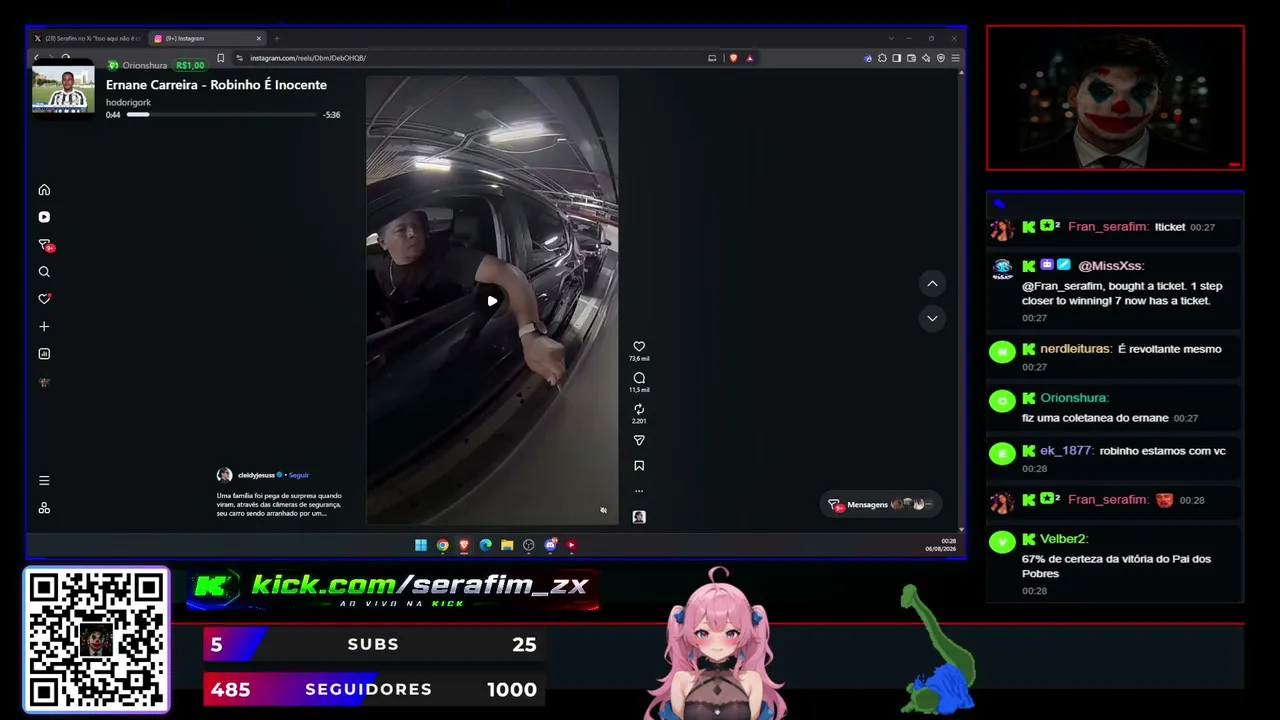The image size is (1280, 720).
Task: Open the Brave Shields icon
Action: click(x=733, y=58)
